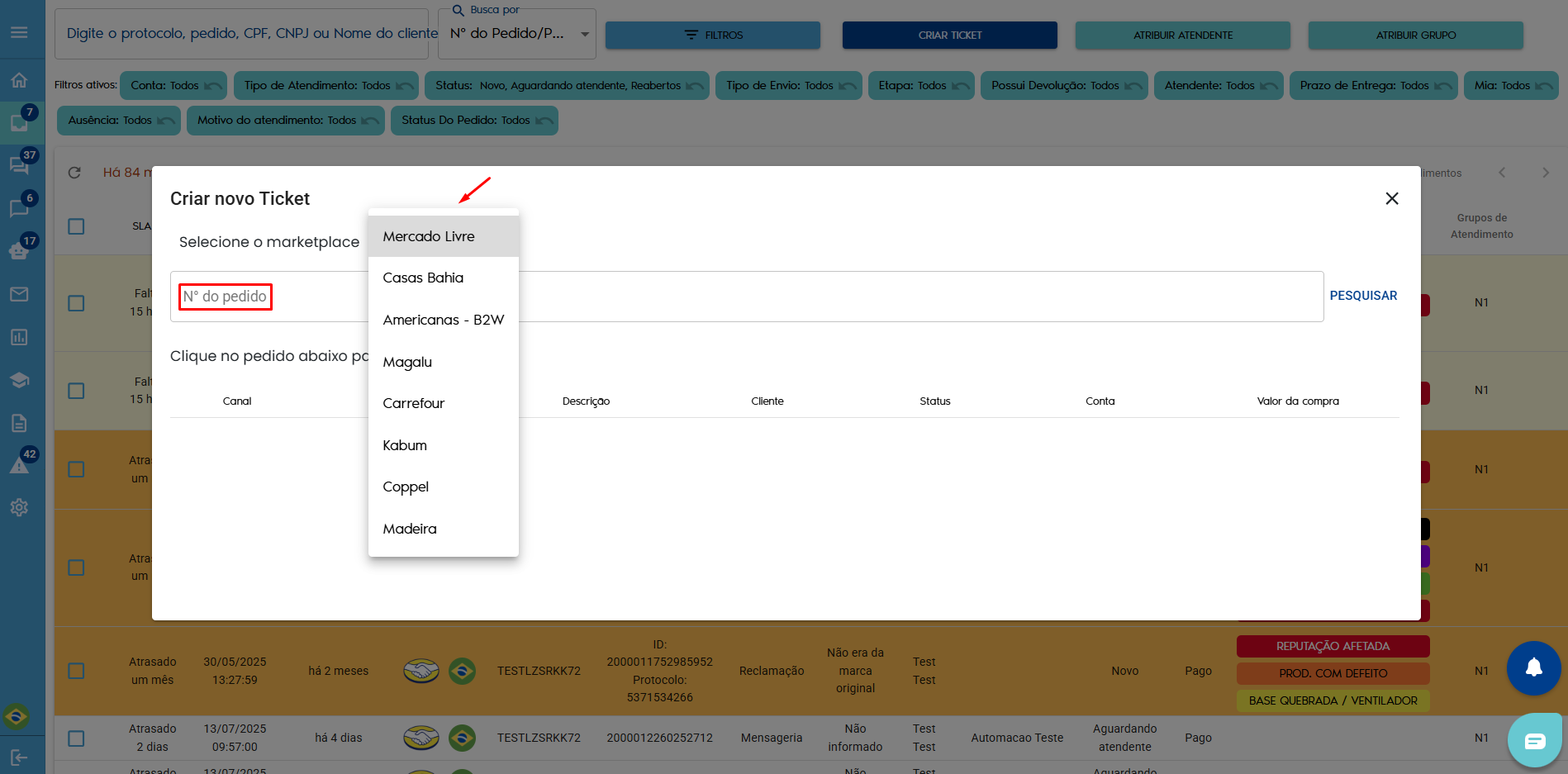The image size is (1568, 774).
Task: Click the Motivo do atendimento: Todos chip
Action: click(285, 121)
